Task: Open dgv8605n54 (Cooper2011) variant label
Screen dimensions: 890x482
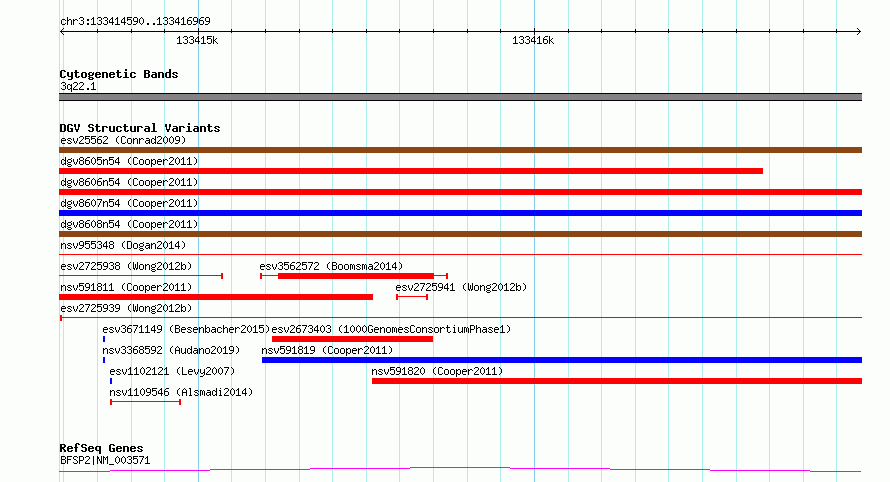Action: [129, 161]
